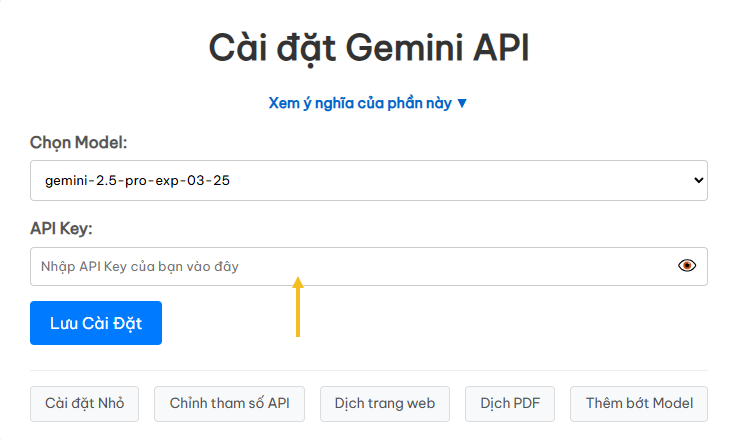Click the "Nhập API Key của bạn vào đây" placeholder
The image size is (735, 440).
[140, 266]
